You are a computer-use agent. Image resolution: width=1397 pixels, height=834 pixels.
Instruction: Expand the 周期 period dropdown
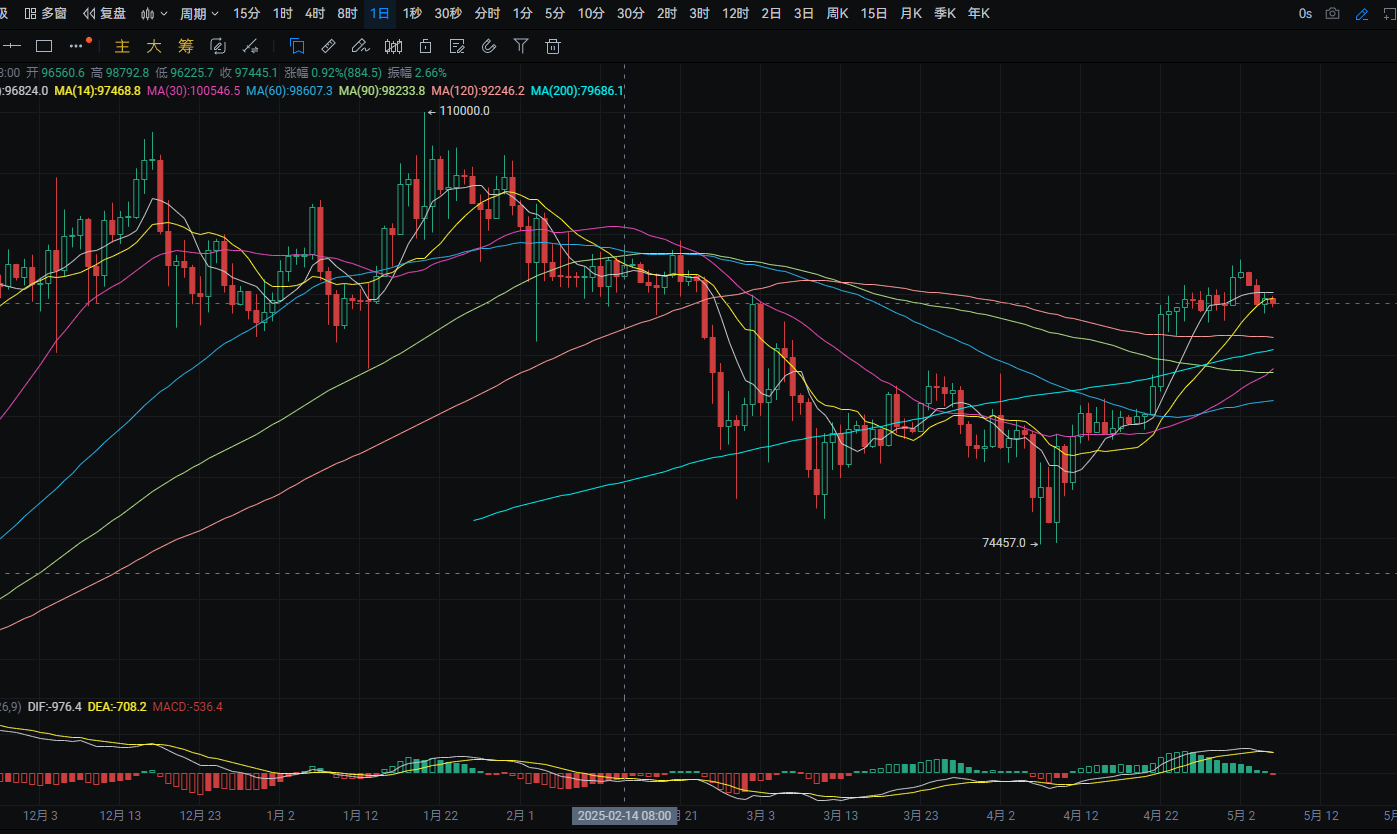(198, 13)
